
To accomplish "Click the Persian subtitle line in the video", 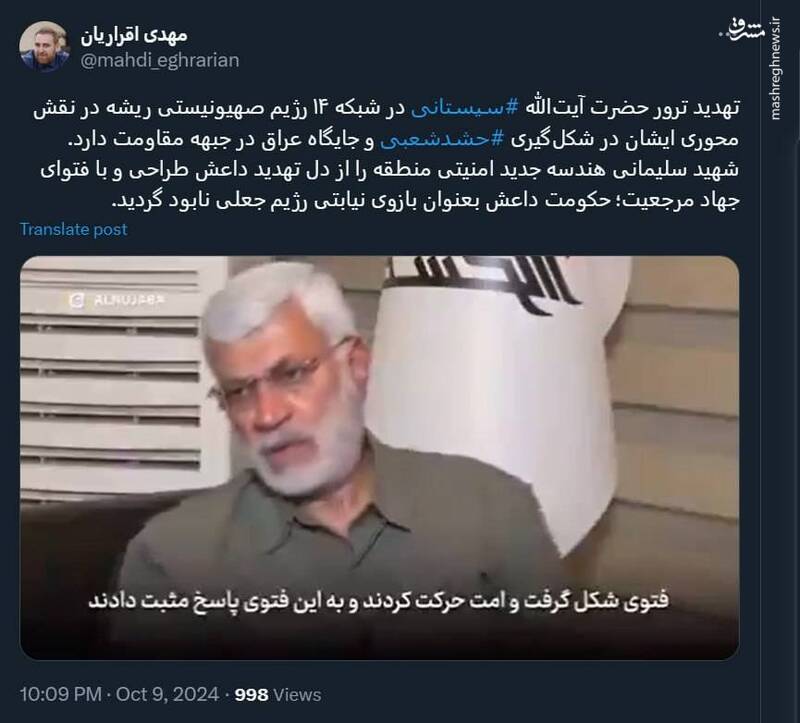I will click(x=379, y=601).
